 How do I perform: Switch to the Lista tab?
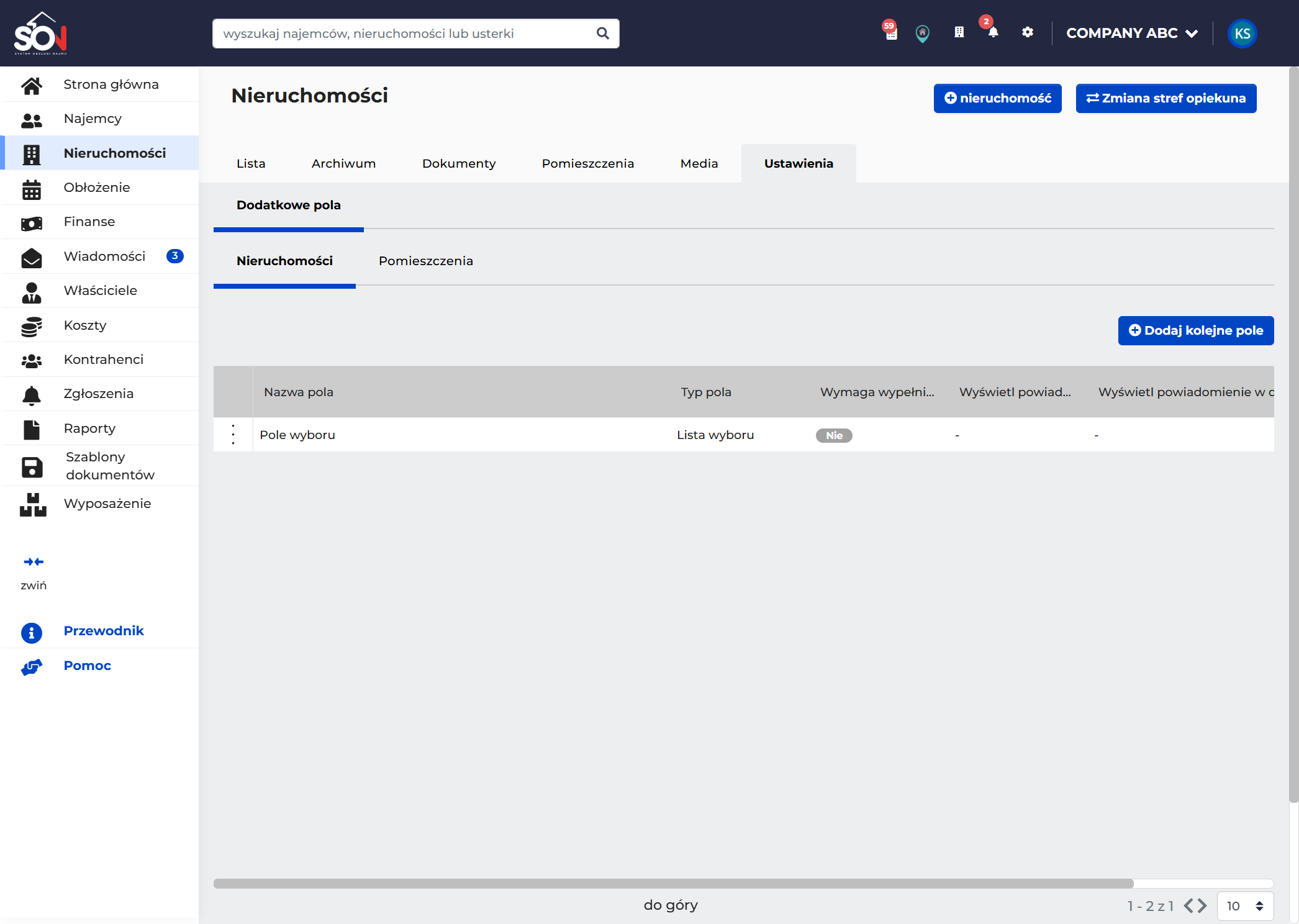251,163
